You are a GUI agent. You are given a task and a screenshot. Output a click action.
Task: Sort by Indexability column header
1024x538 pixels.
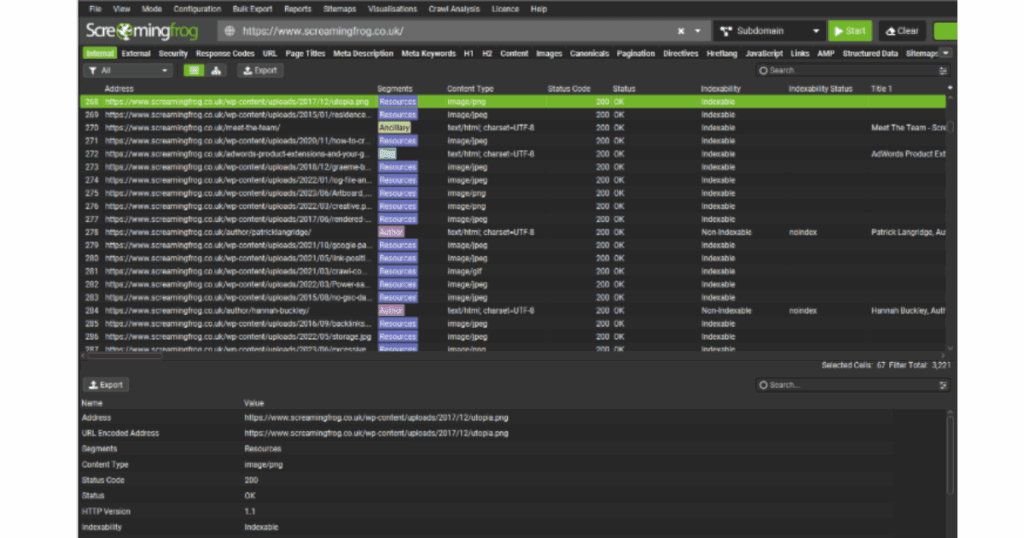[720, 89]
